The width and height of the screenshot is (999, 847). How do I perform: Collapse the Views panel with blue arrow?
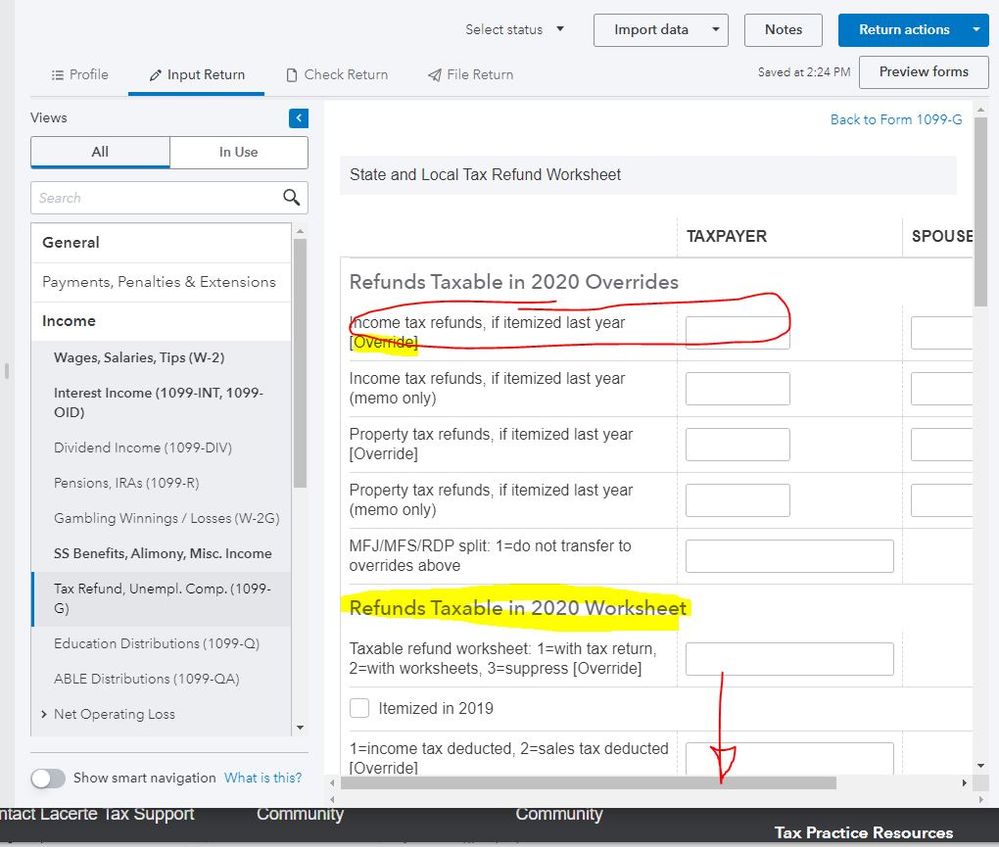(298, 118)
